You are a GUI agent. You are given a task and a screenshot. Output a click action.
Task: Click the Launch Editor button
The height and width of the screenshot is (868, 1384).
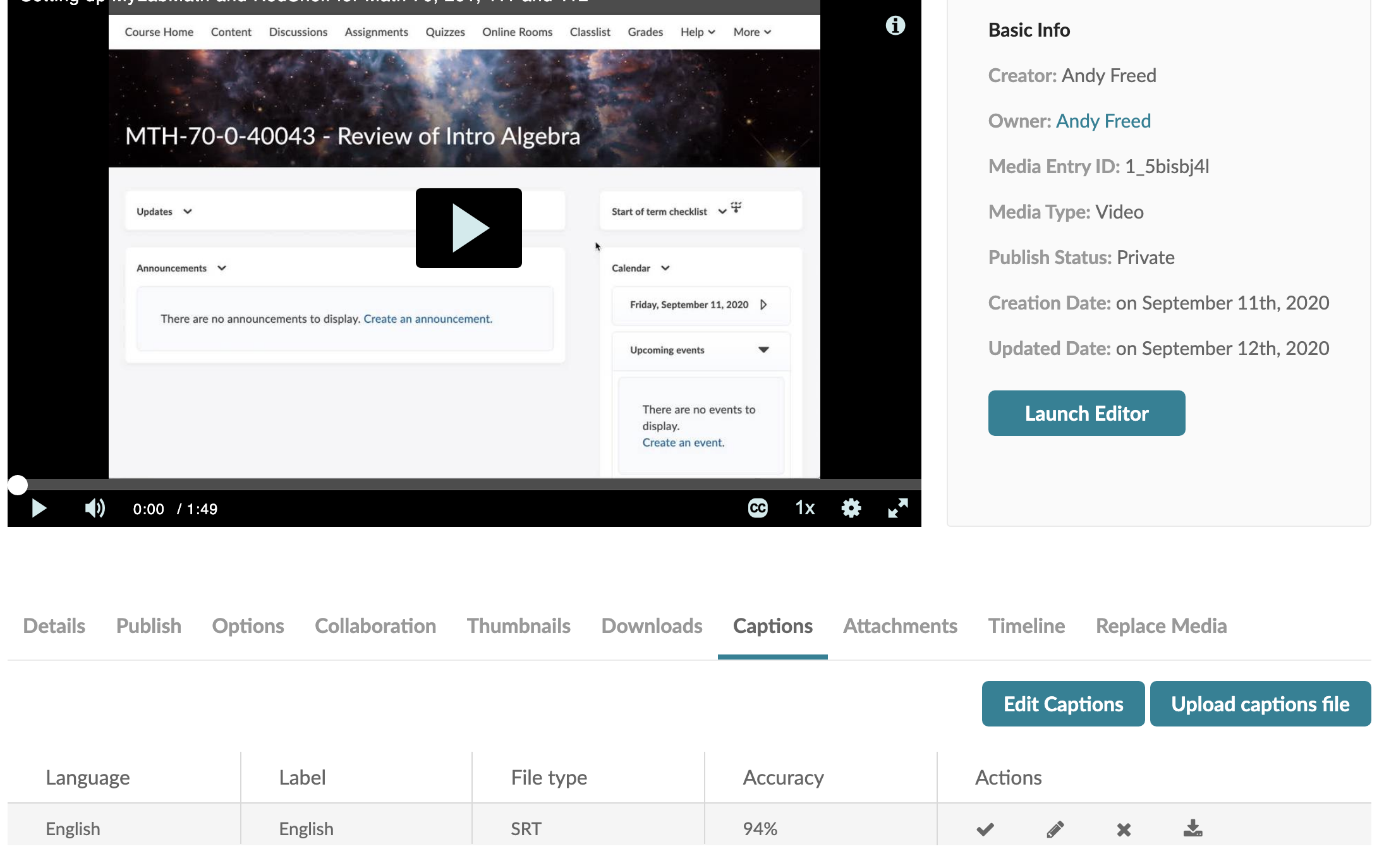pyautogui.click(x=1086, y=413)
